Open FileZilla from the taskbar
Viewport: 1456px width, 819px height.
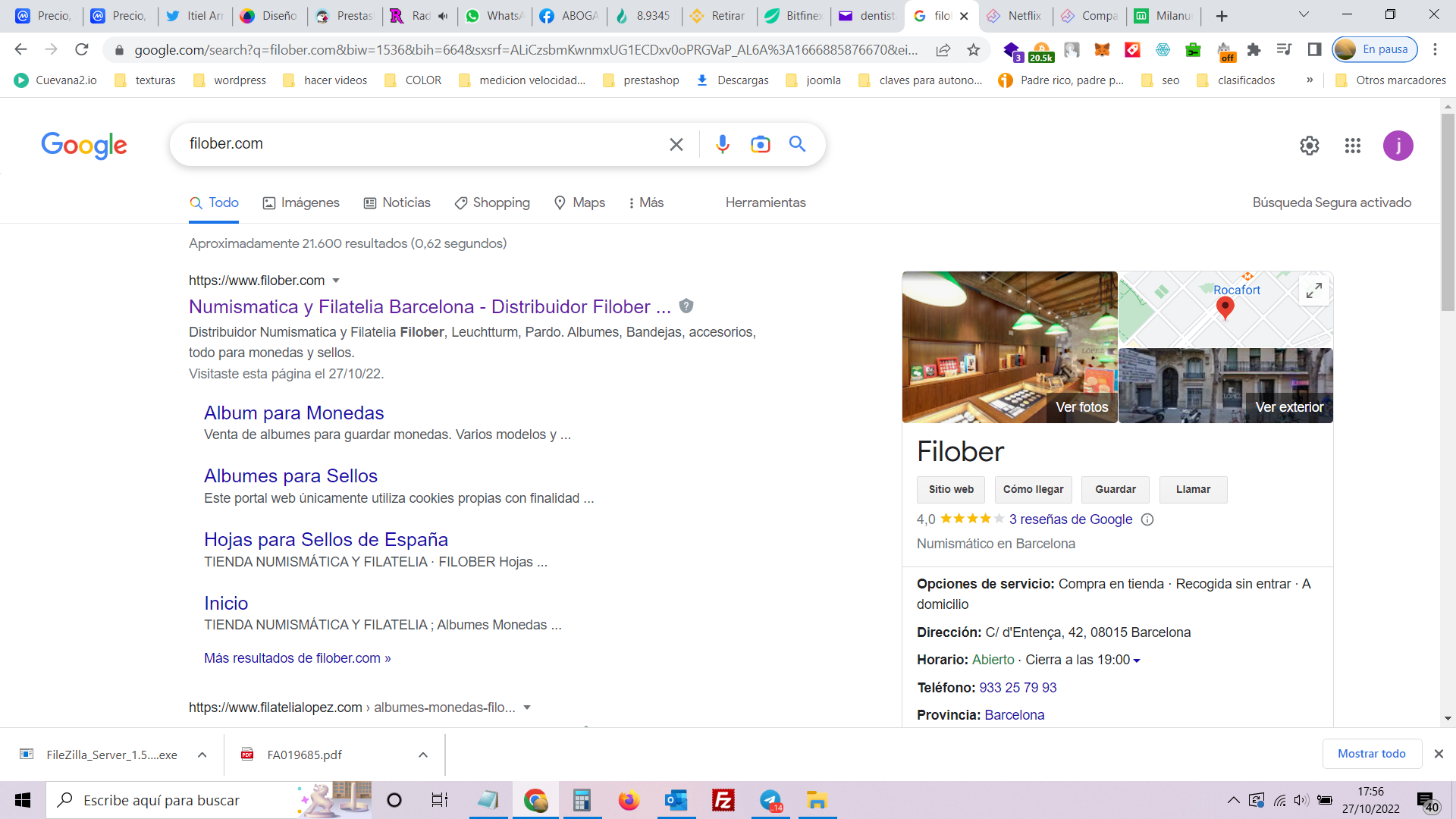point(723,800)
